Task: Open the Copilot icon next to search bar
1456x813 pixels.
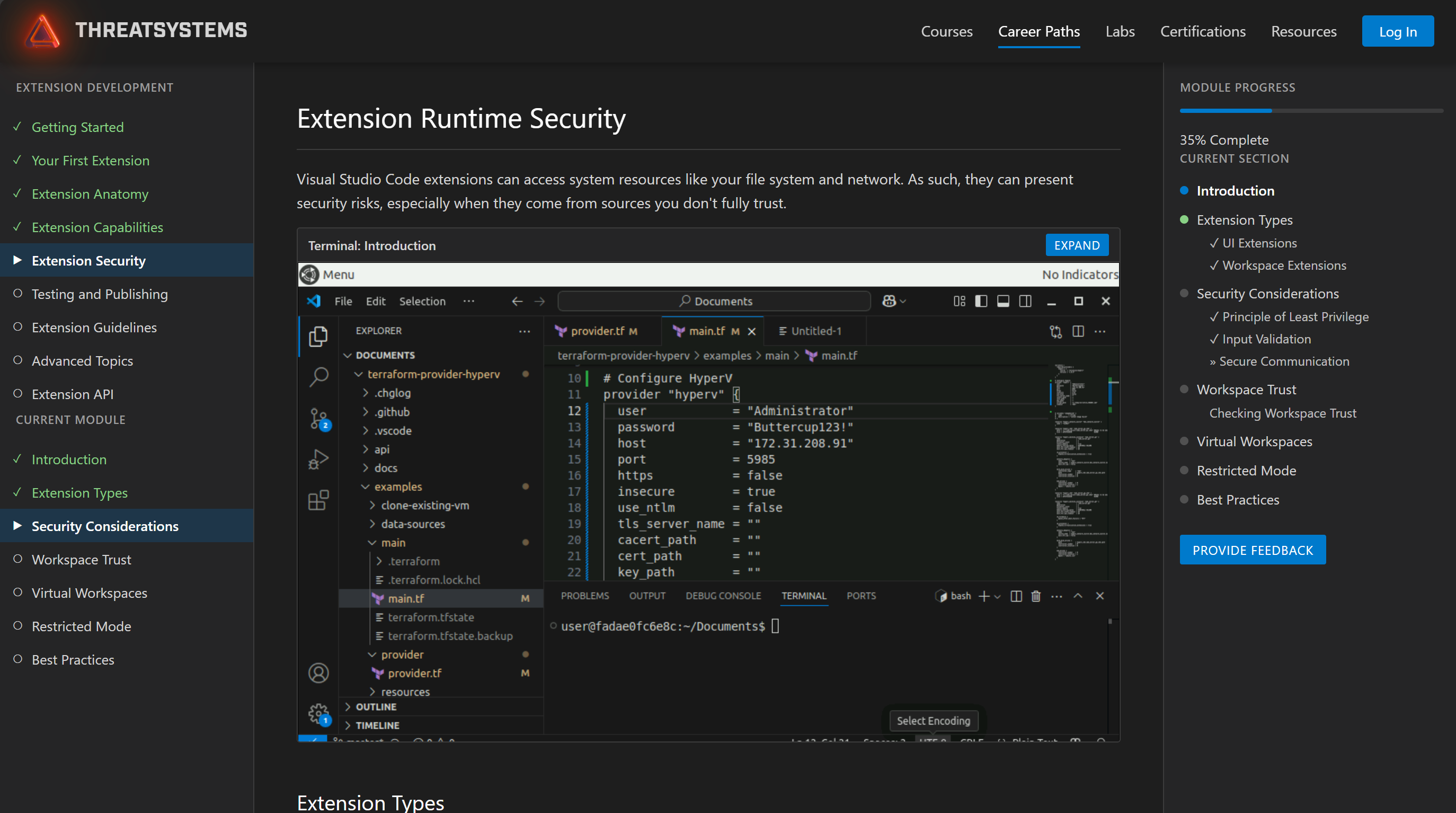Action: click(x=889, y=302)
